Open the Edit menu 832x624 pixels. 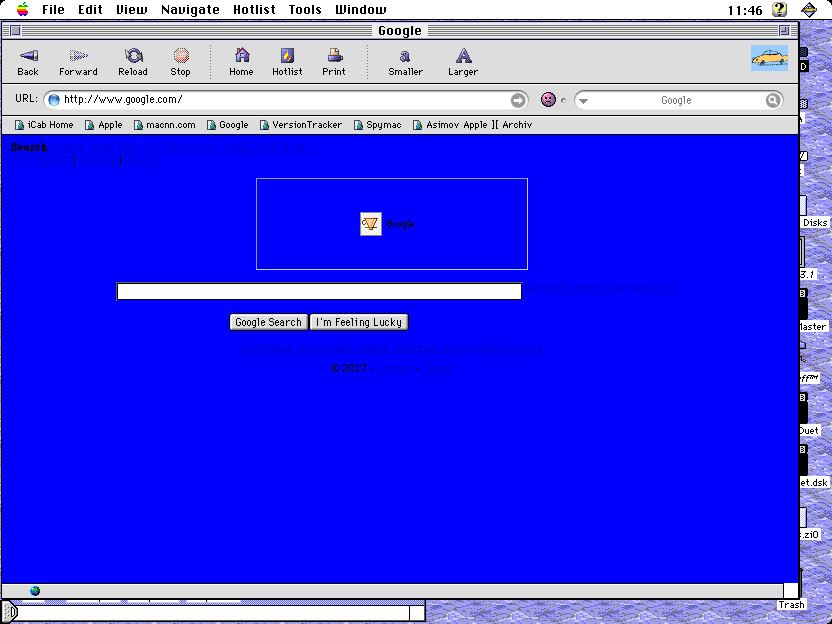[x=90, y=10]
